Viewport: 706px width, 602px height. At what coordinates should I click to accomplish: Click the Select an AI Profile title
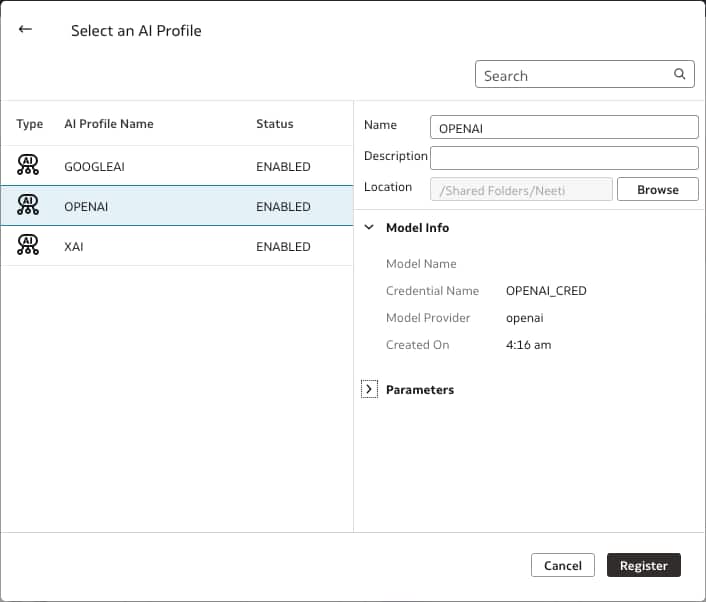(136, 31)
